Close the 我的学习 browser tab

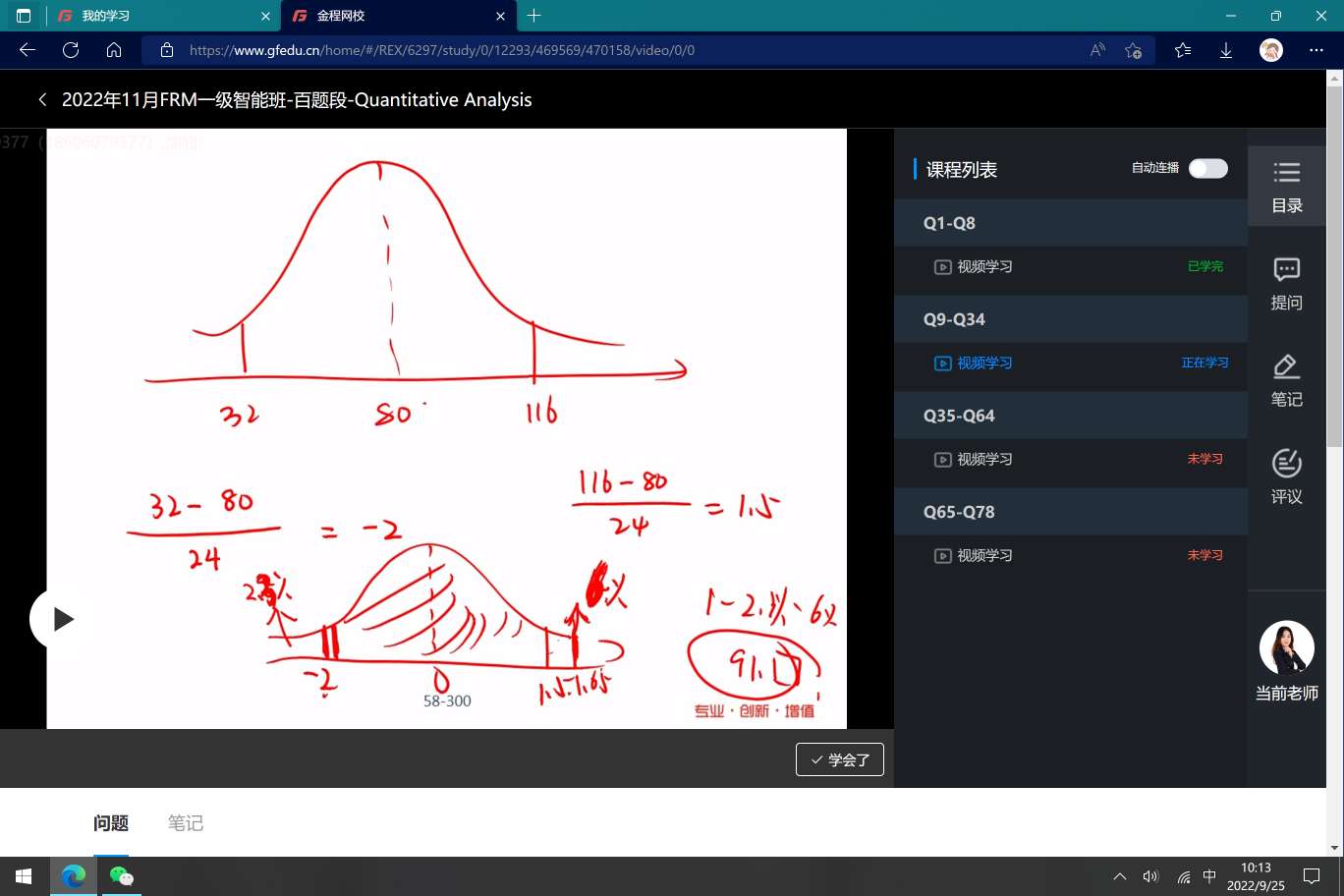pos(265,16)
